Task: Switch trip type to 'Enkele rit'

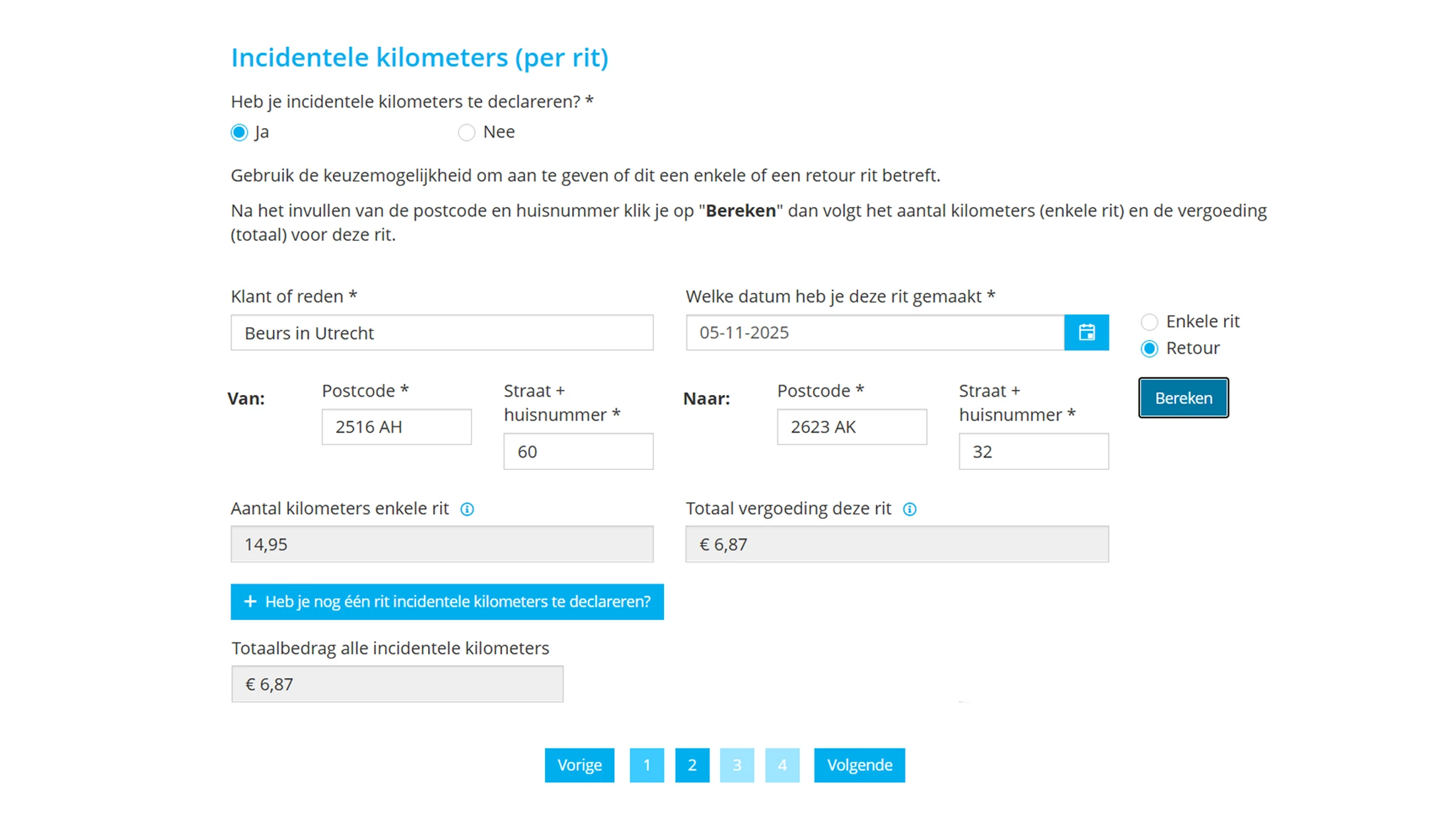Action: [1149, 322]
